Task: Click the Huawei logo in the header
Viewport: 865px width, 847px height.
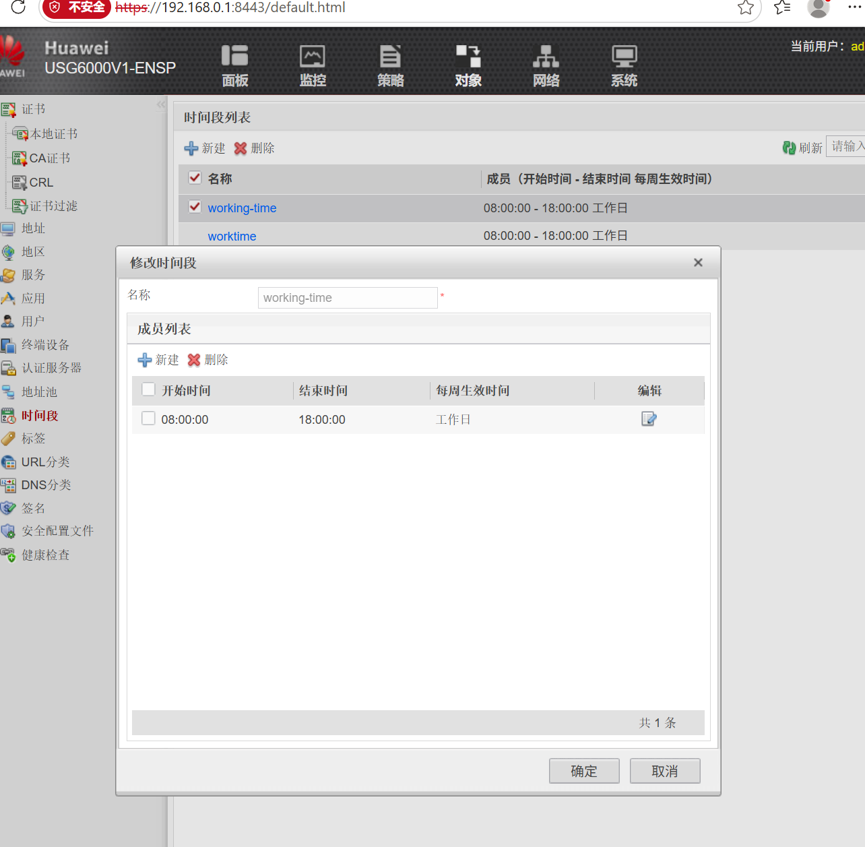Action: pos(12,58)
